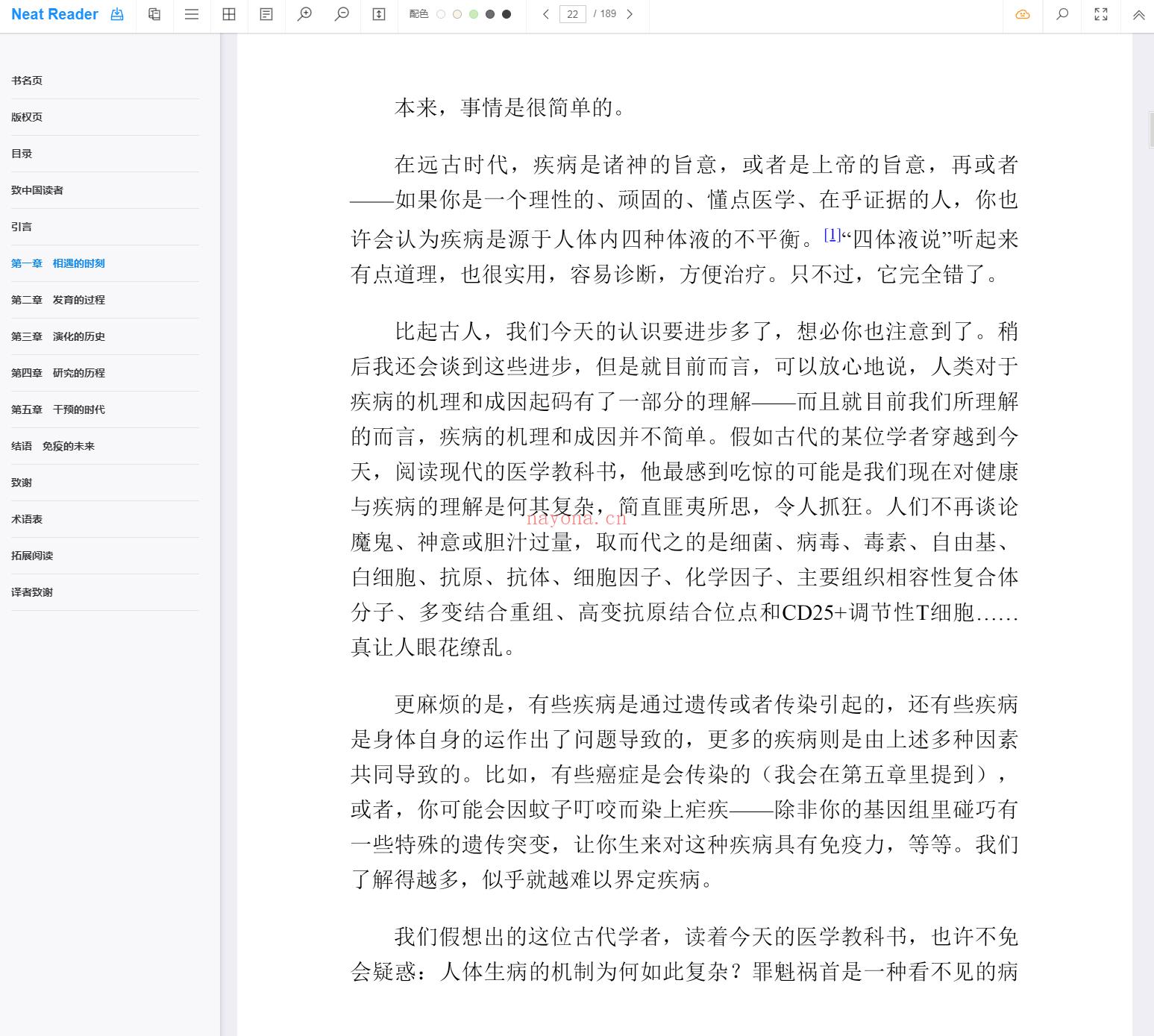Select the black color theme swatch
Viewport: 1154px width, 1036px height.
coord(507,14)
